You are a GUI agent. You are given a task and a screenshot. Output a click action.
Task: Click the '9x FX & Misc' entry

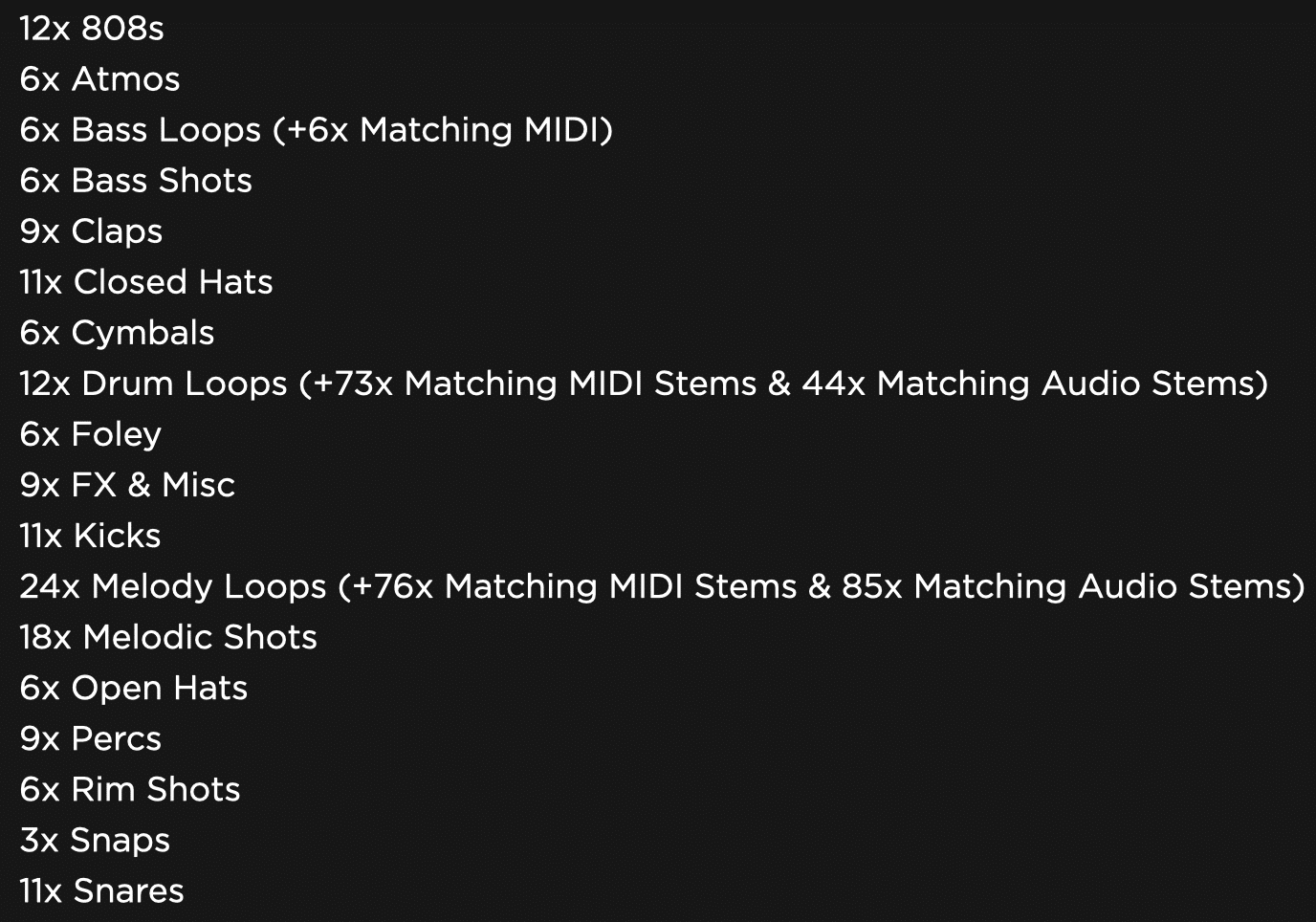127,485
